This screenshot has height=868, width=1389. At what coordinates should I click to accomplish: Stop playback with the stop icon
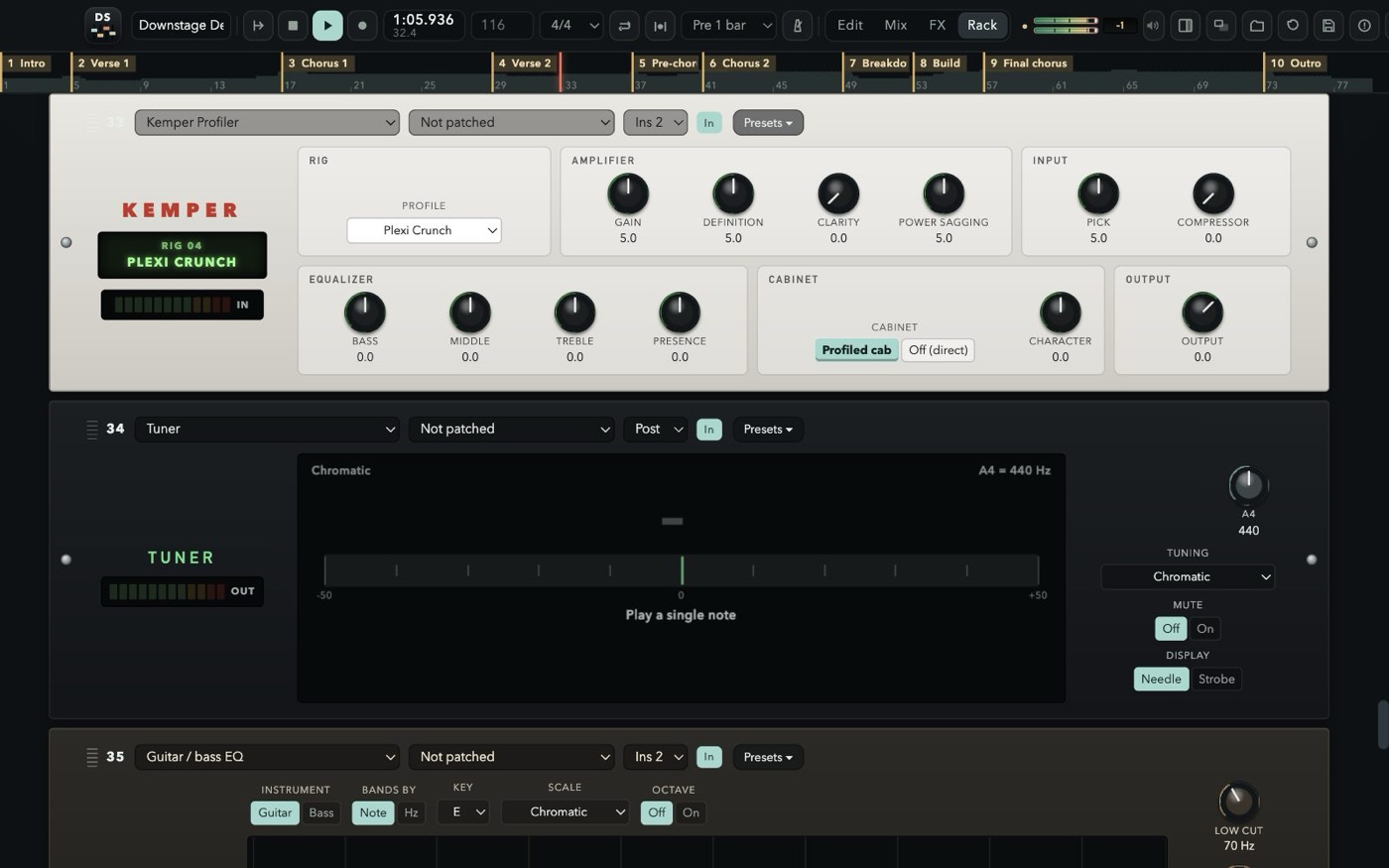[x=293, y=26]
